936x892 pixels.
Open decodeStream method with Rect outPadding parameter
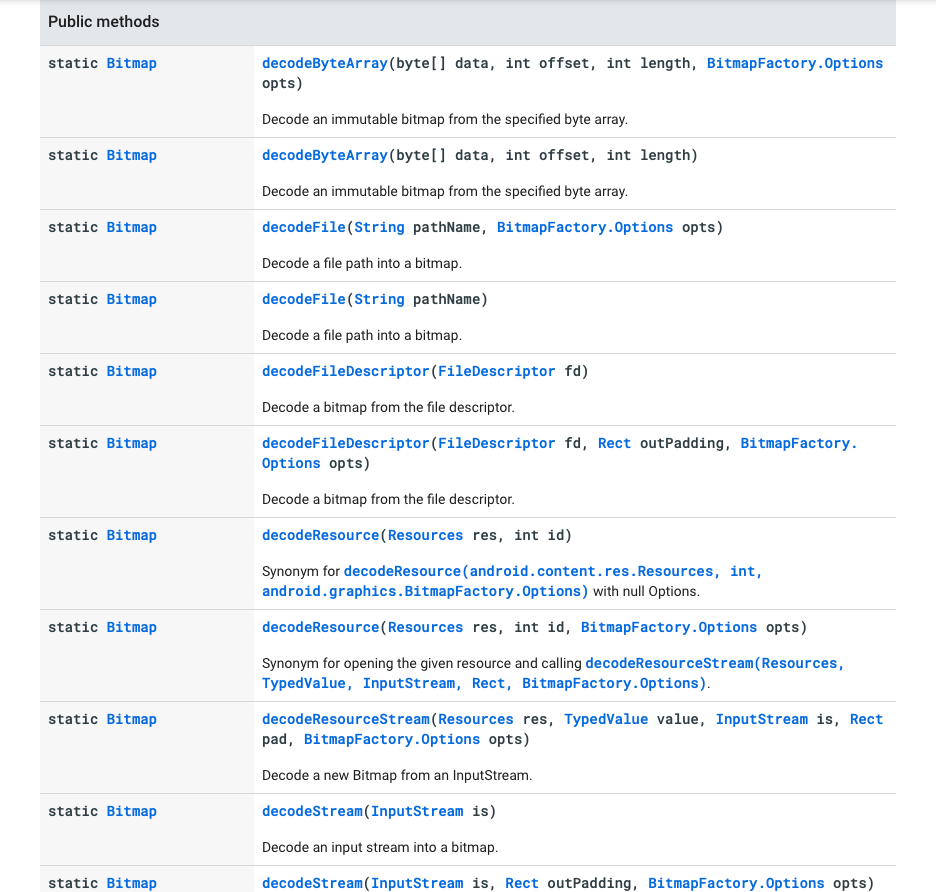[x=312, y=884]
